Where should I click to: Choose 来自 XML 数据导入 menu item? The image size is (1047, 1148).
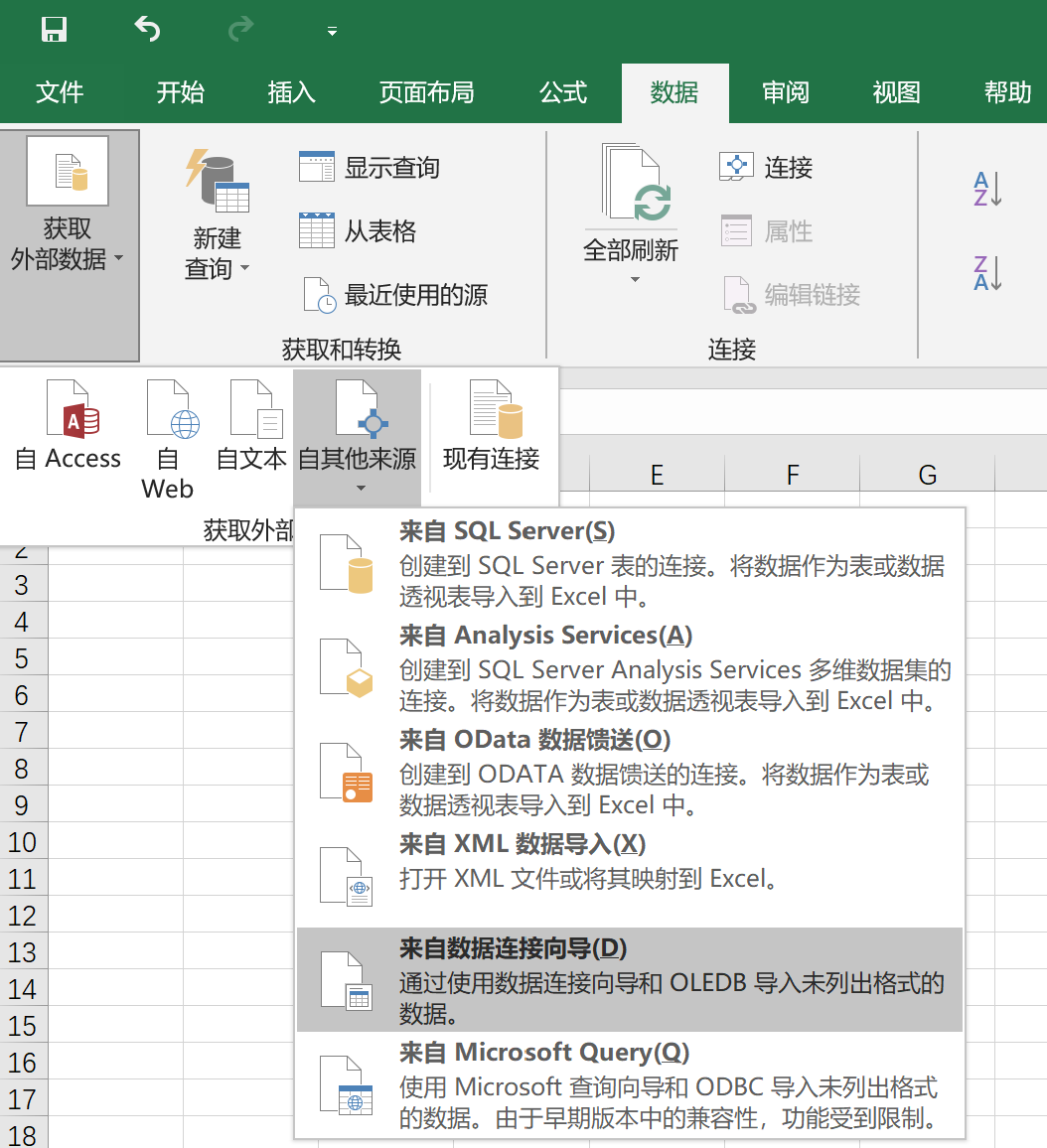click(x=630, y=876)
